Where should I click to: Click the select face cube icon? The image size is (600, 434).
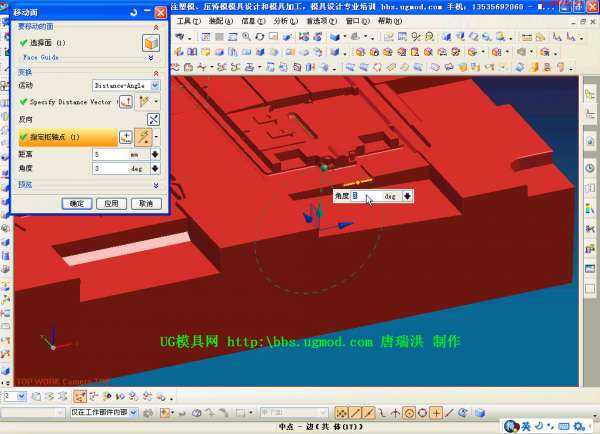tap(150, 44)
